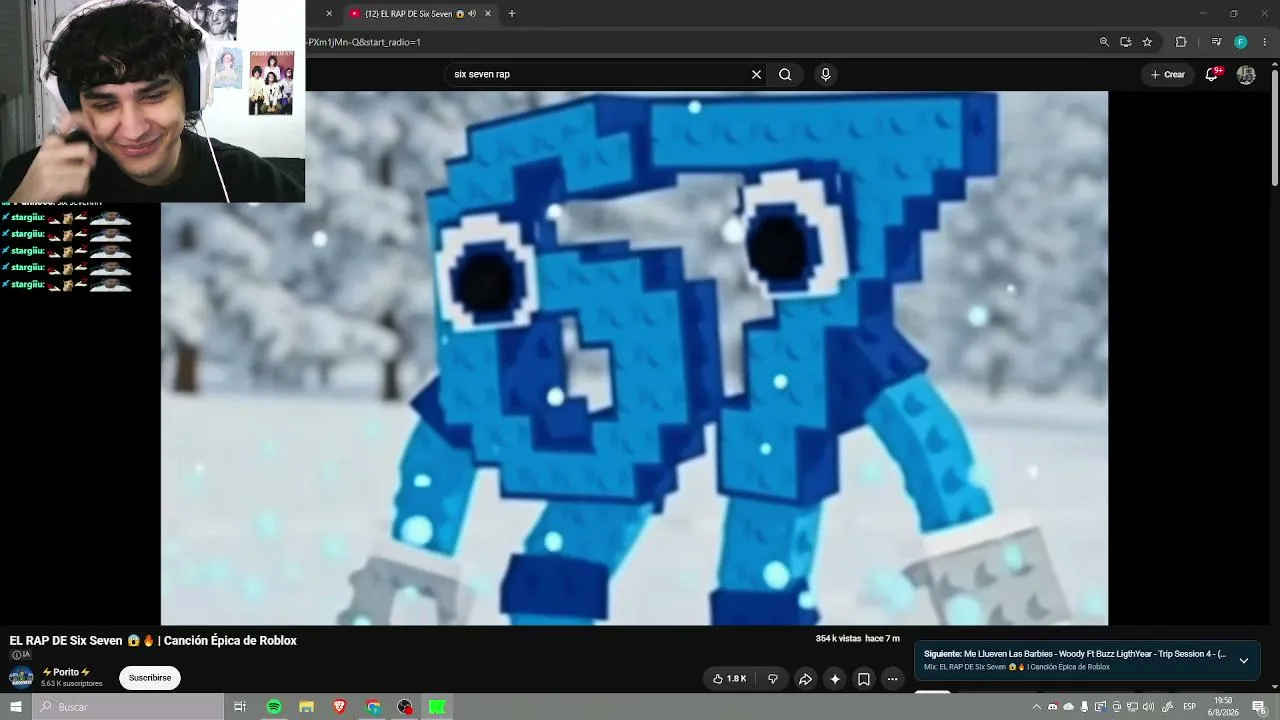The height and width of the screenshot is (720, 1280).
Task: Open the browser extensions puzzle icon
Action: point(1181,42)
